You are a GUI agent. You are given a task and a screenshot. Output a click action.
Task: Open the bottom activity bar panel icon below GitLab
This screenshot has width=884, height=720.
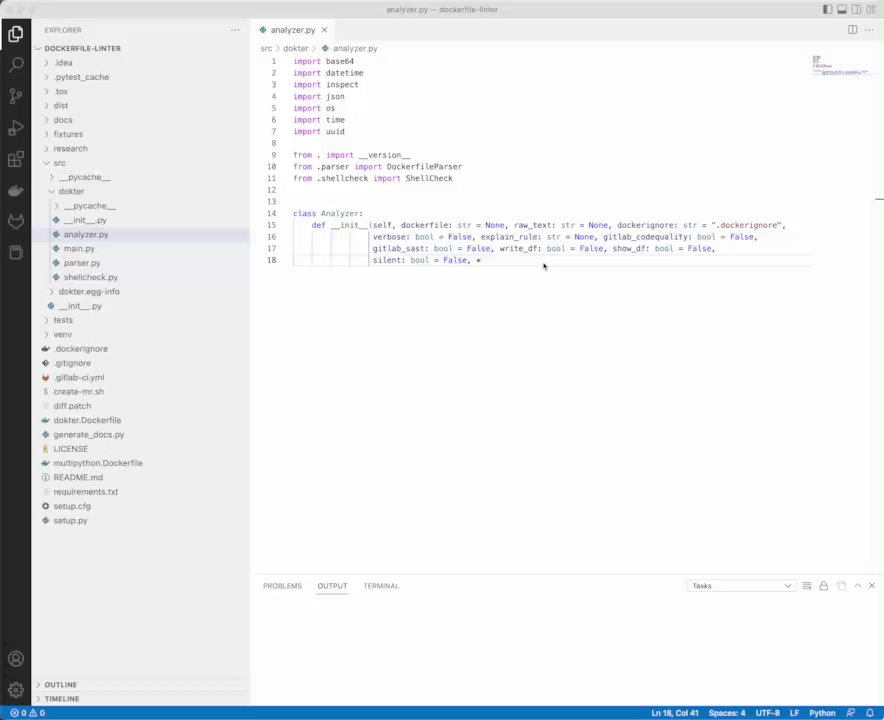pos(16,253)
